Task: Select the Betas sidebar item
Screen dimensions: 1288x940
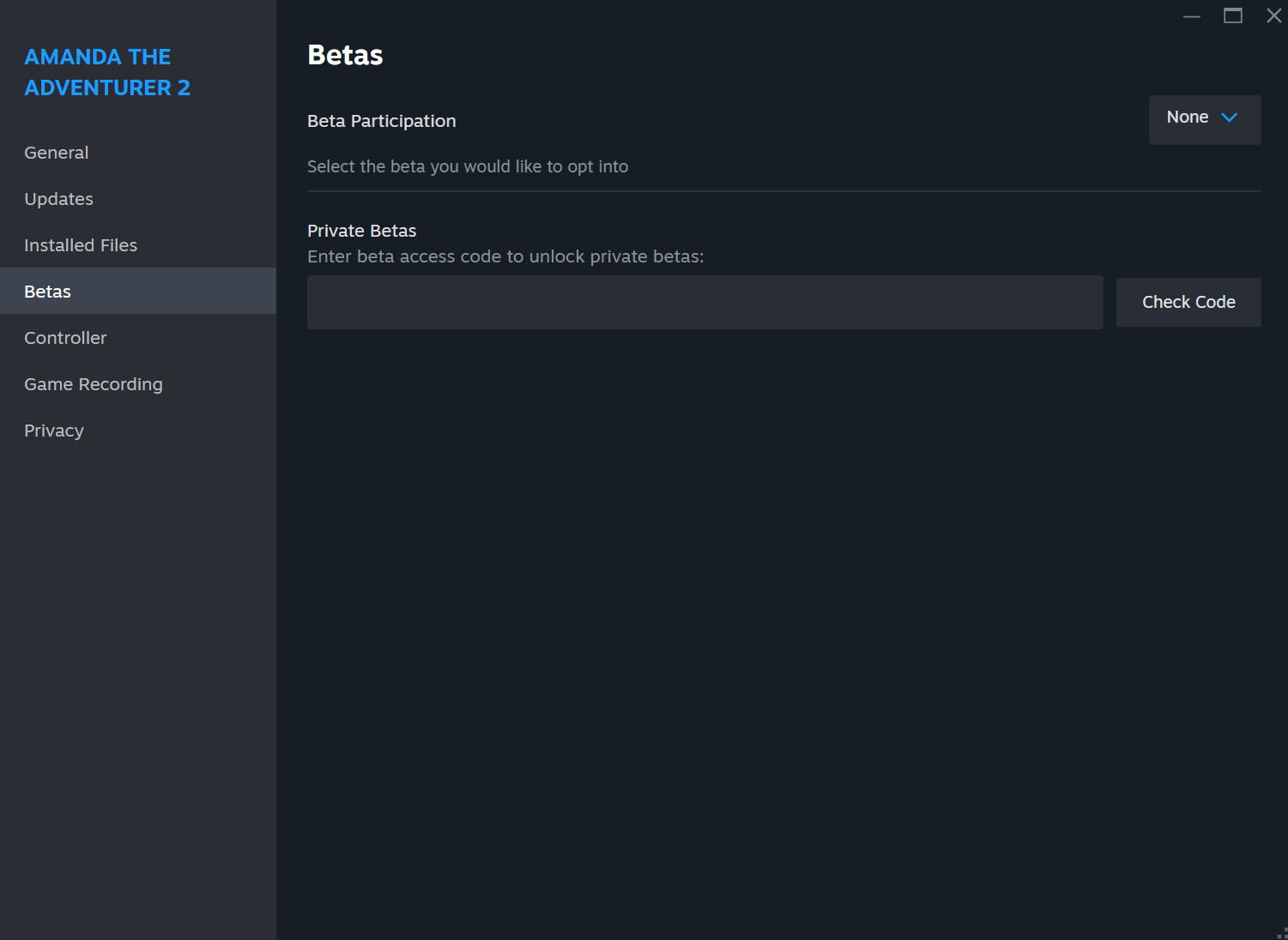Action: [x=137, y=292]
